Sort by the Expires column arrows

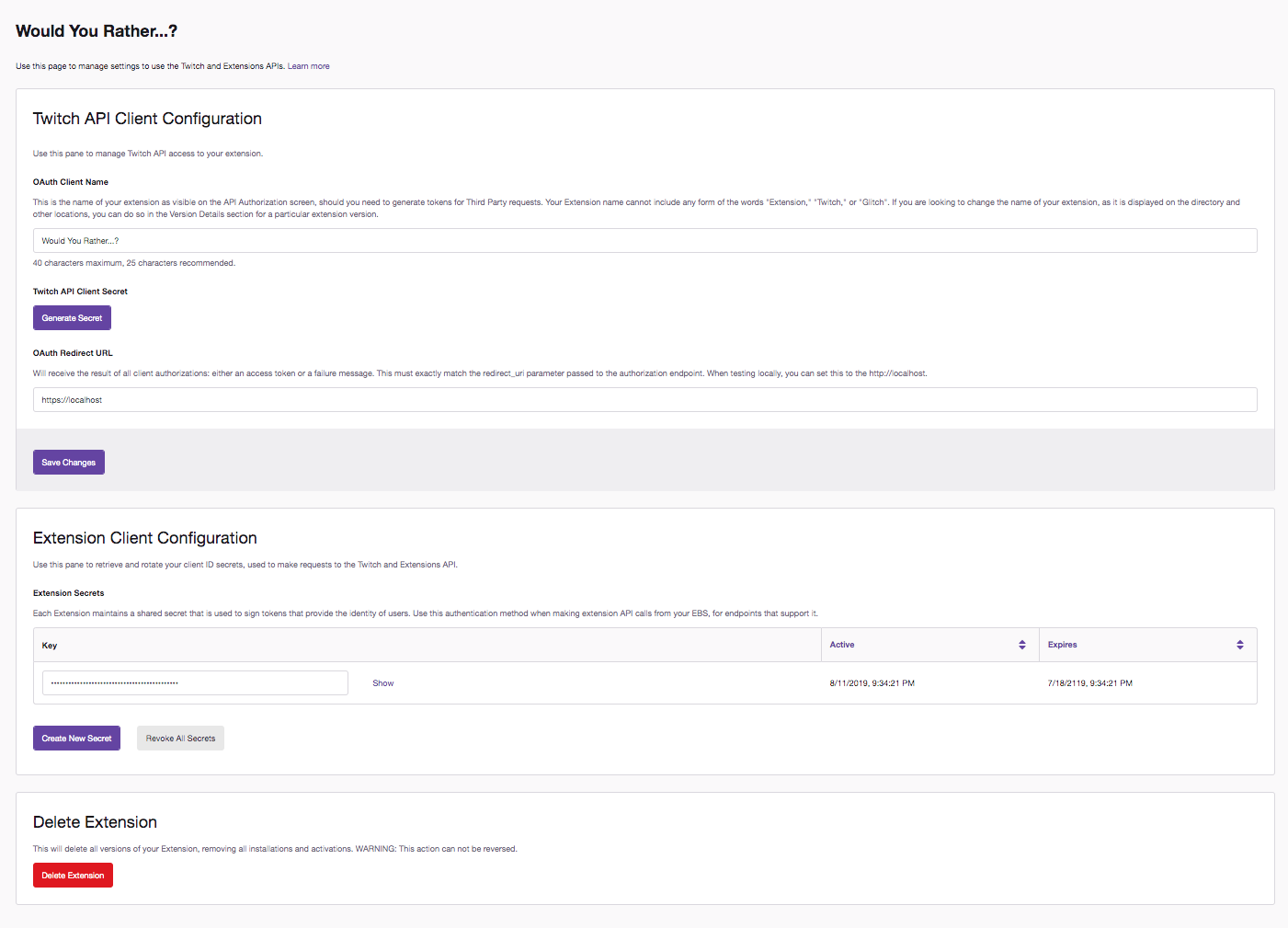pyautogui.click(x=1240, y=645)
